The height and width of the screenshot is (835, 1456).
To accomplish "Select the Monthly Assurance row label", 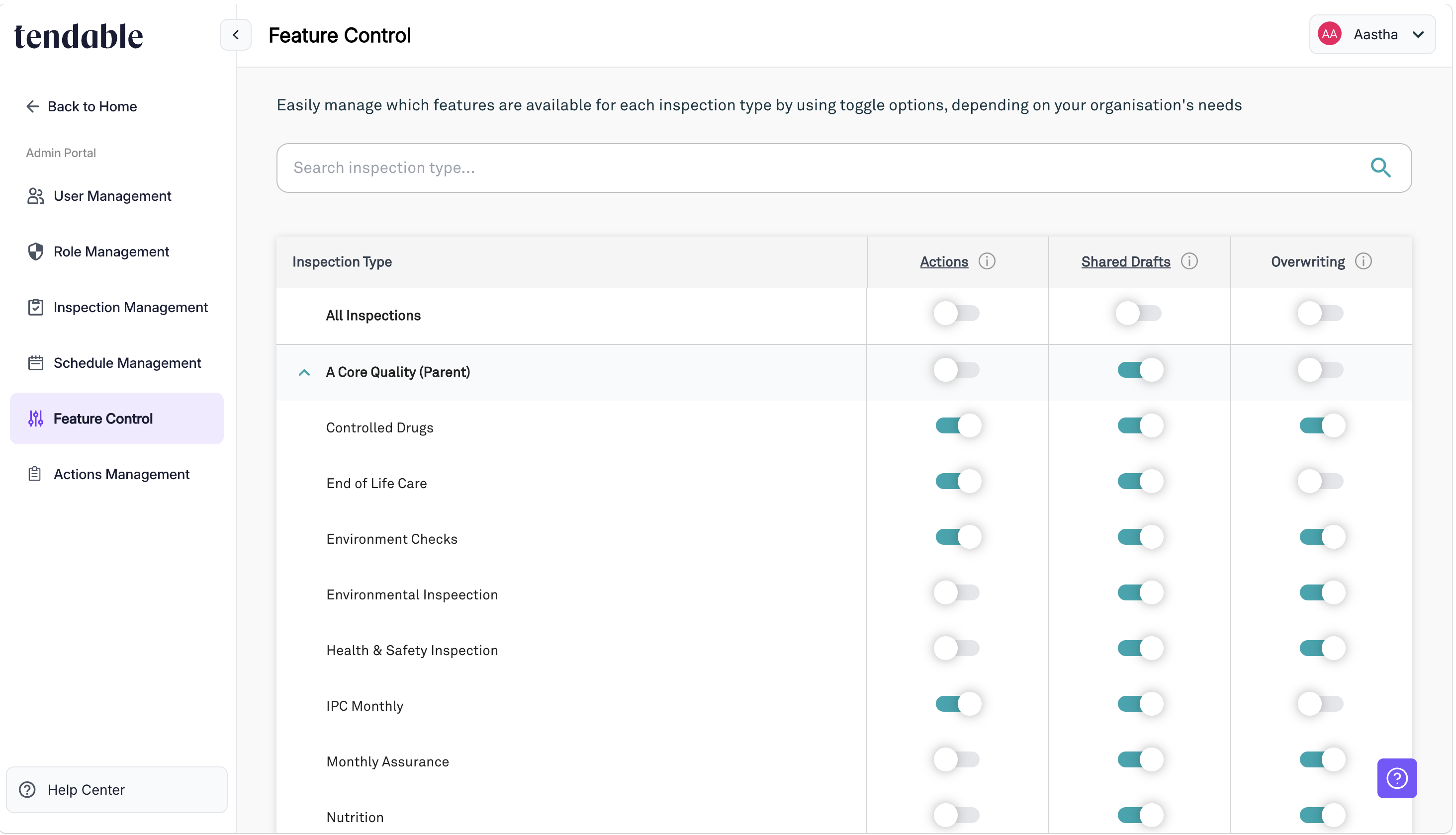I will tap(388, 761).
